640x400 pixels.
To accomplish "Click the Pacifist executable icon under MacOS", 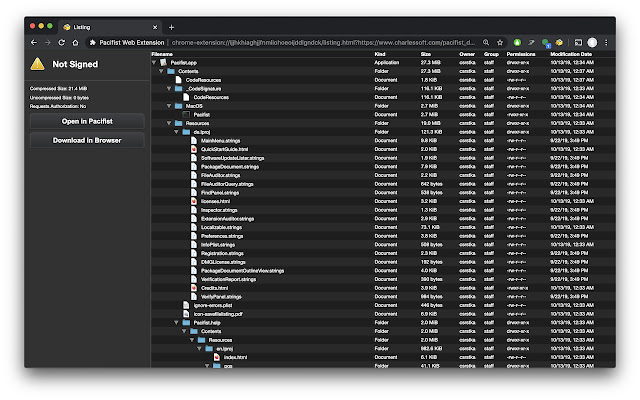I will click(186, 115).
